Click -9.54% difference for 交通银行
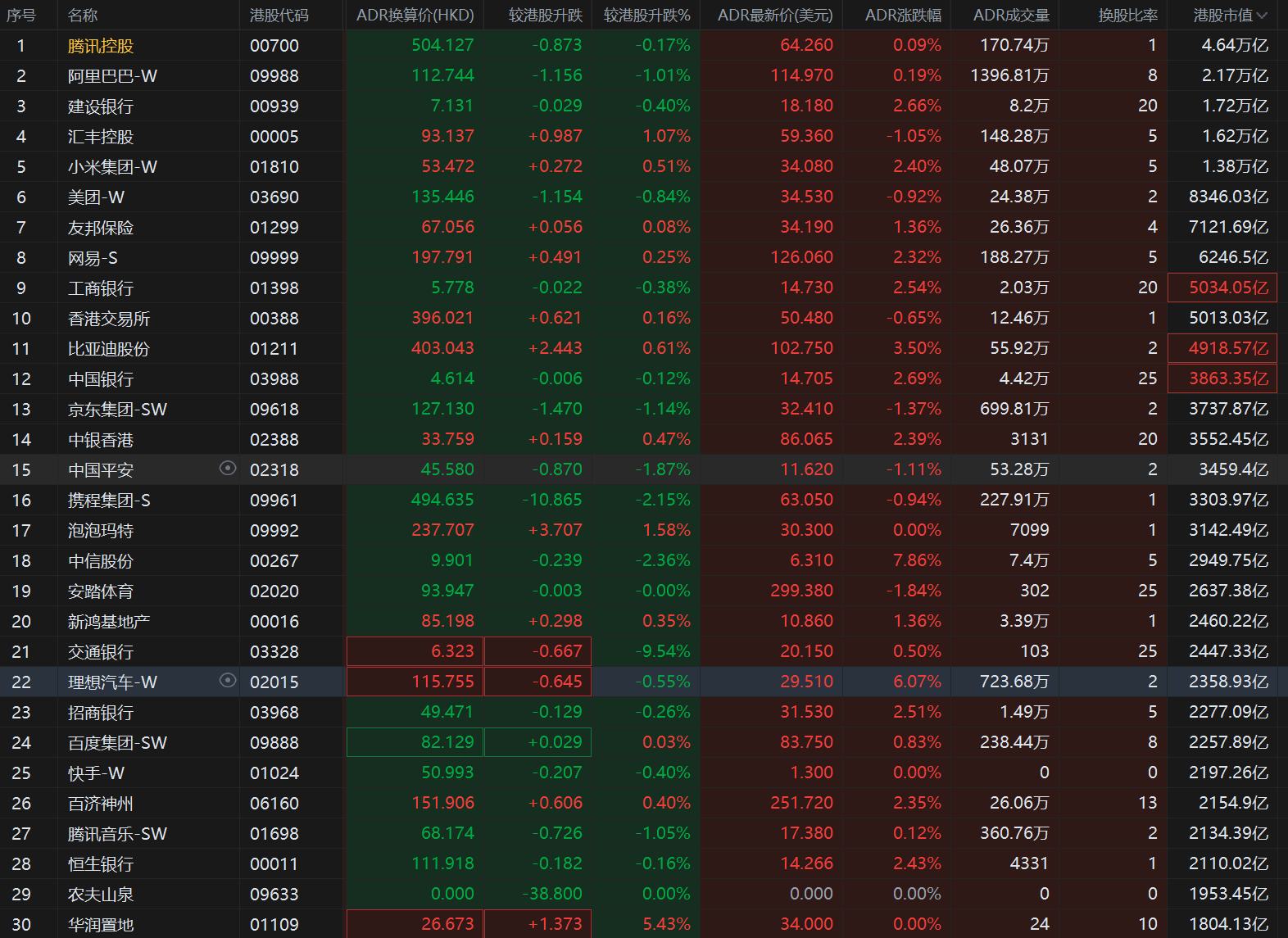The width and height of the screenshot is (1288, 938). 663,651
